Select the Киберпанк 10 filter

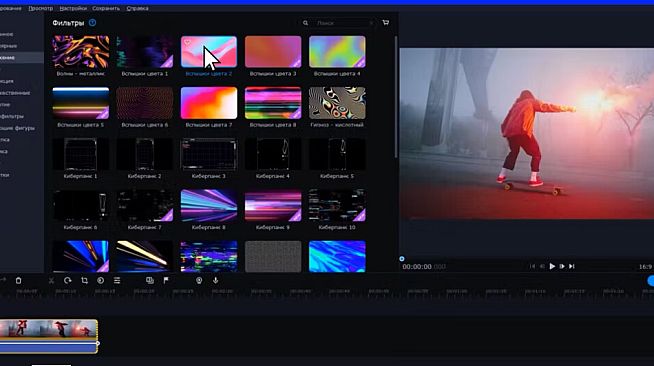337,206
